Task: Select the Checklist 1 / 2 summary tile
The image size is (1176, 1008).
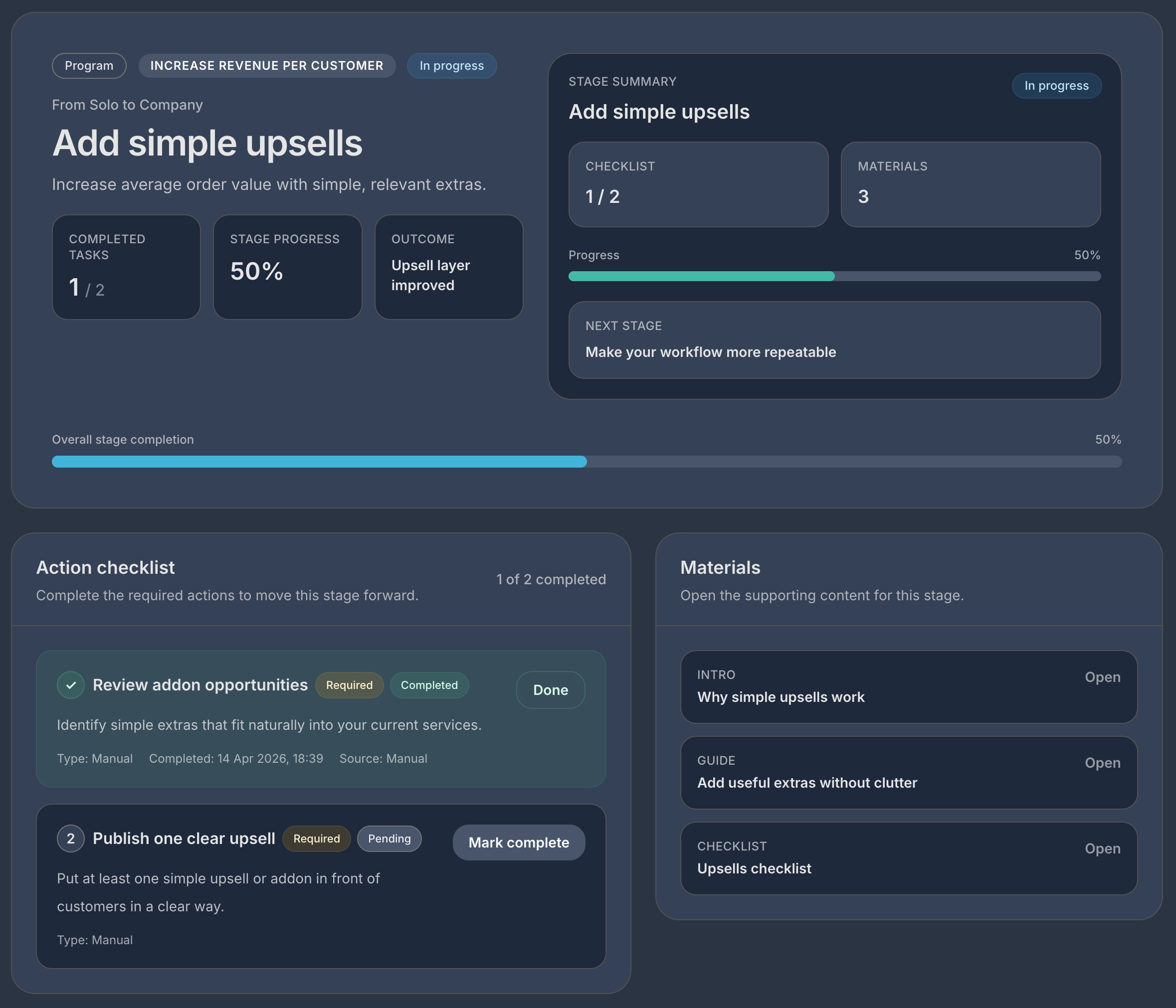Action: pyautogui.click(x=698, y=184)
